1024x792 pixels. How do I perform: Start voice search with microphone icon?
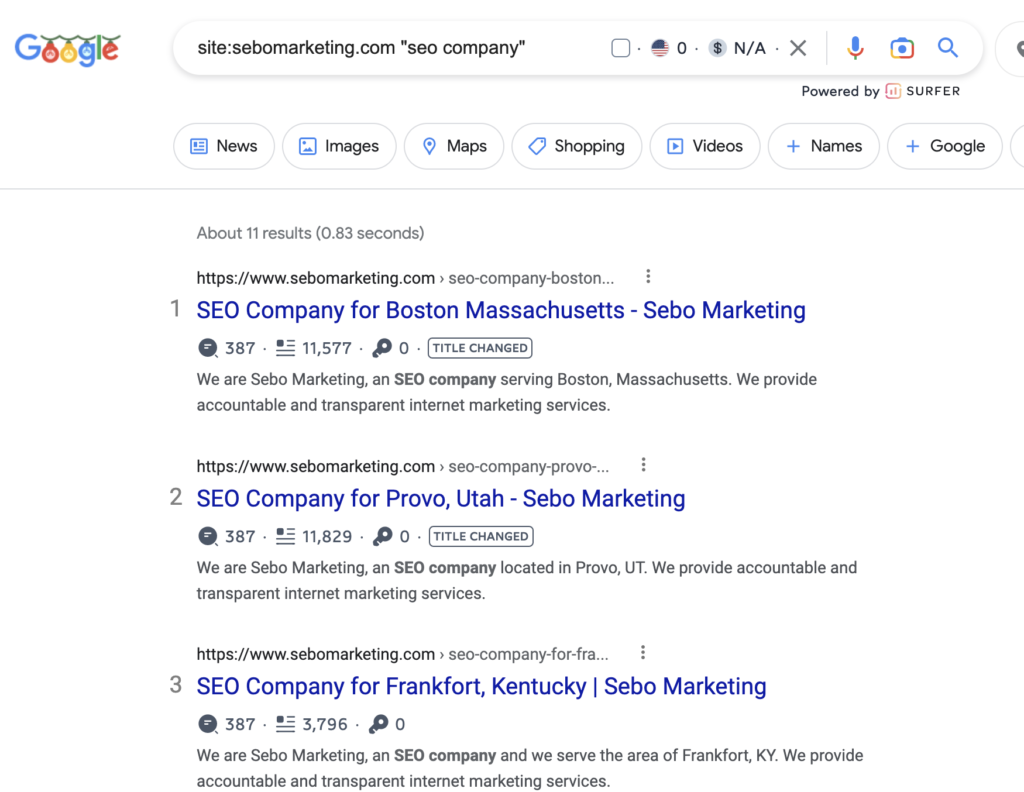click(855, 48)
